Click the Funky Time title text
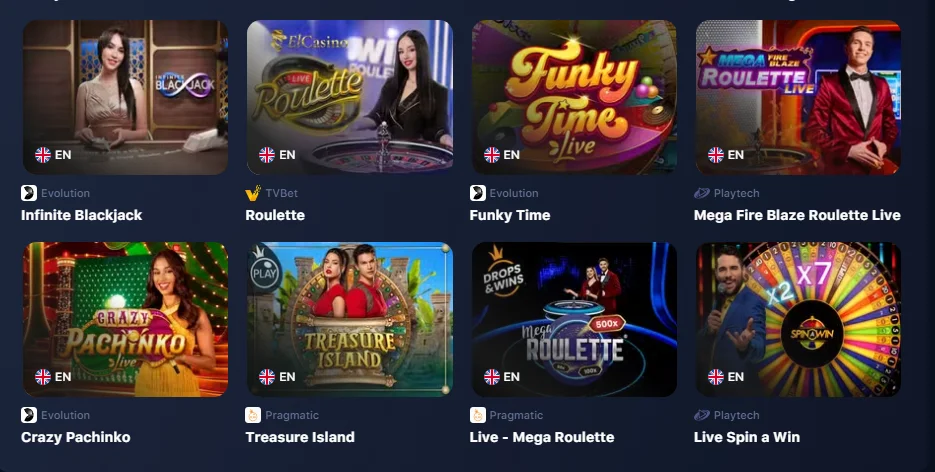The height and width of the screenshot is (472, 935). 510,215
